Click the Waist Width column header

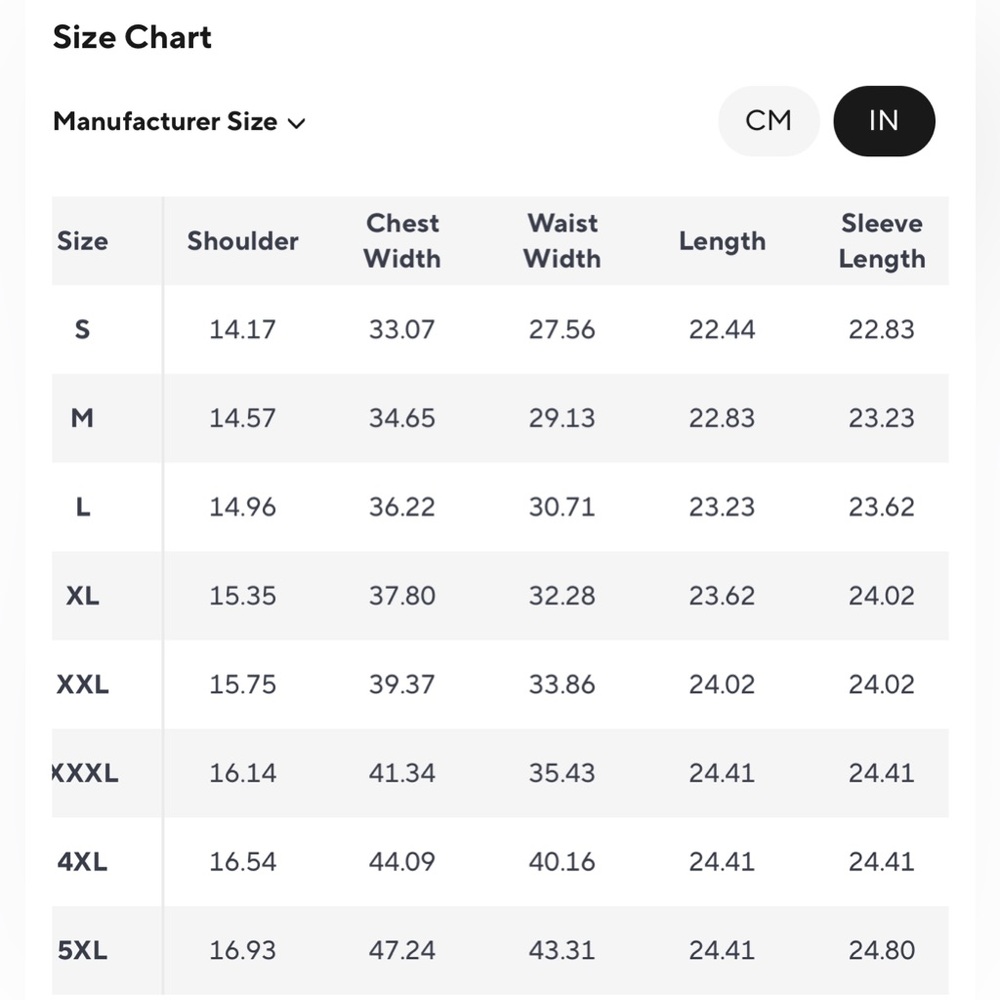click(x=562, y=241)
